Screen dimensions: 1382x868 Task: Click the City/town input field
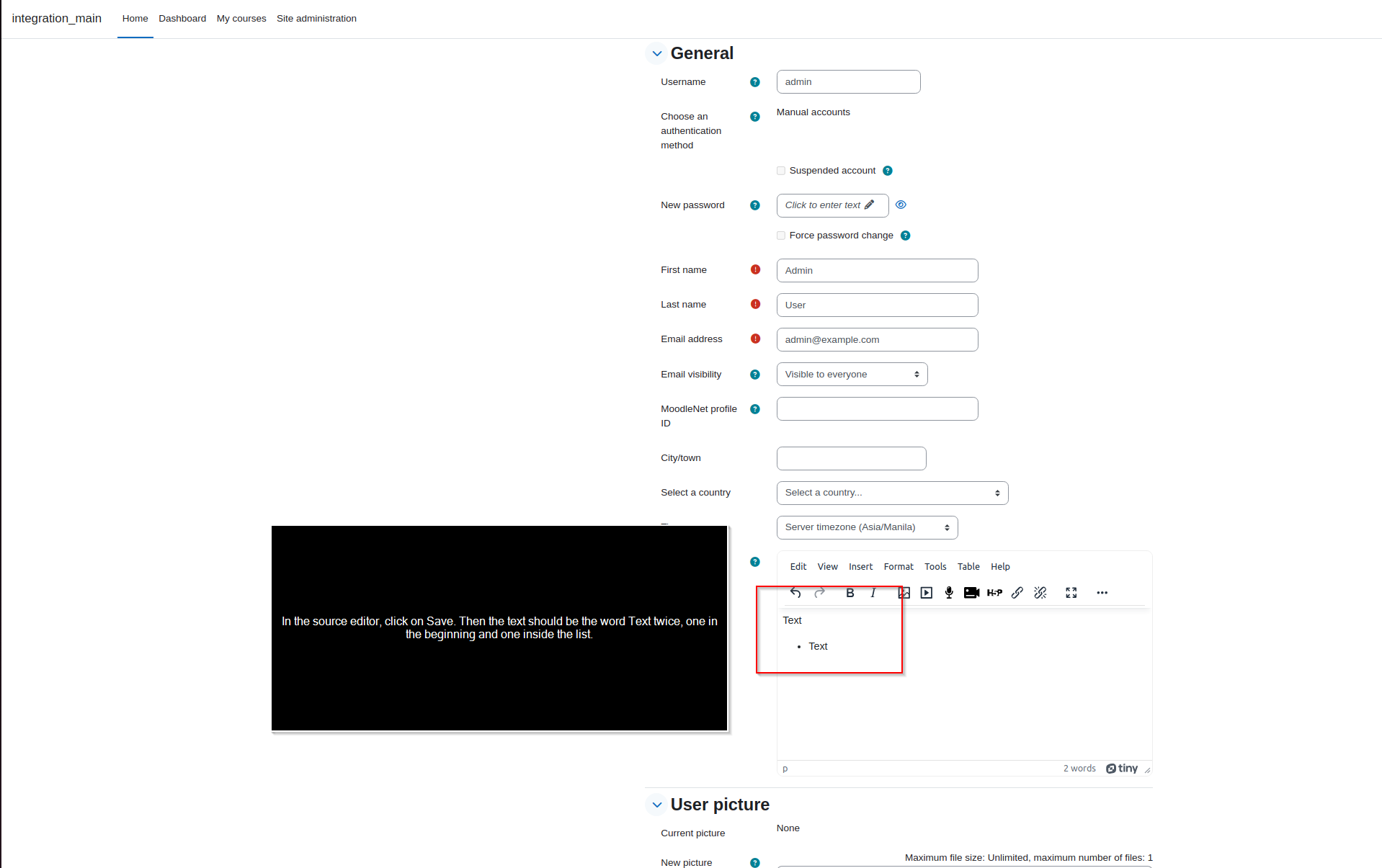point(851,458)
